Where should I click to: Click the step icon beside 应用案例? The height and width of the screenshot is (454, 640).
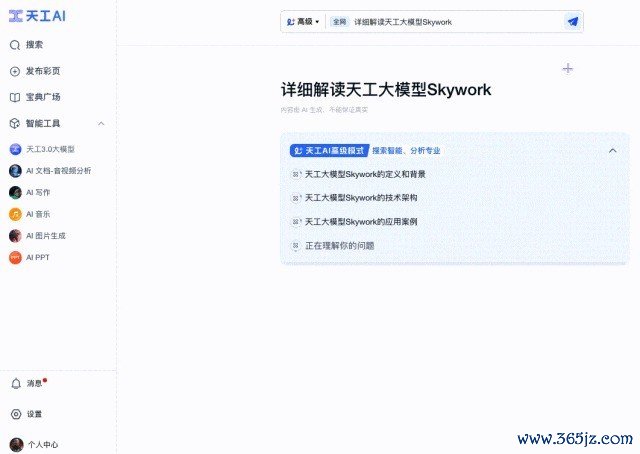point(296,222)
